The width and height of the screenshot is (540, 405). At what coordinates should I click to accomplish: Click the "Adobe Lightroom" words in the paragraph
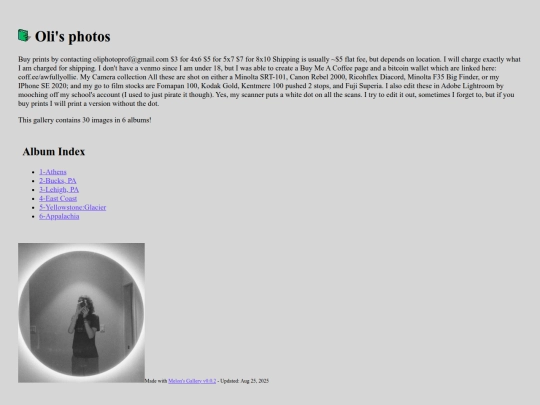466,86
